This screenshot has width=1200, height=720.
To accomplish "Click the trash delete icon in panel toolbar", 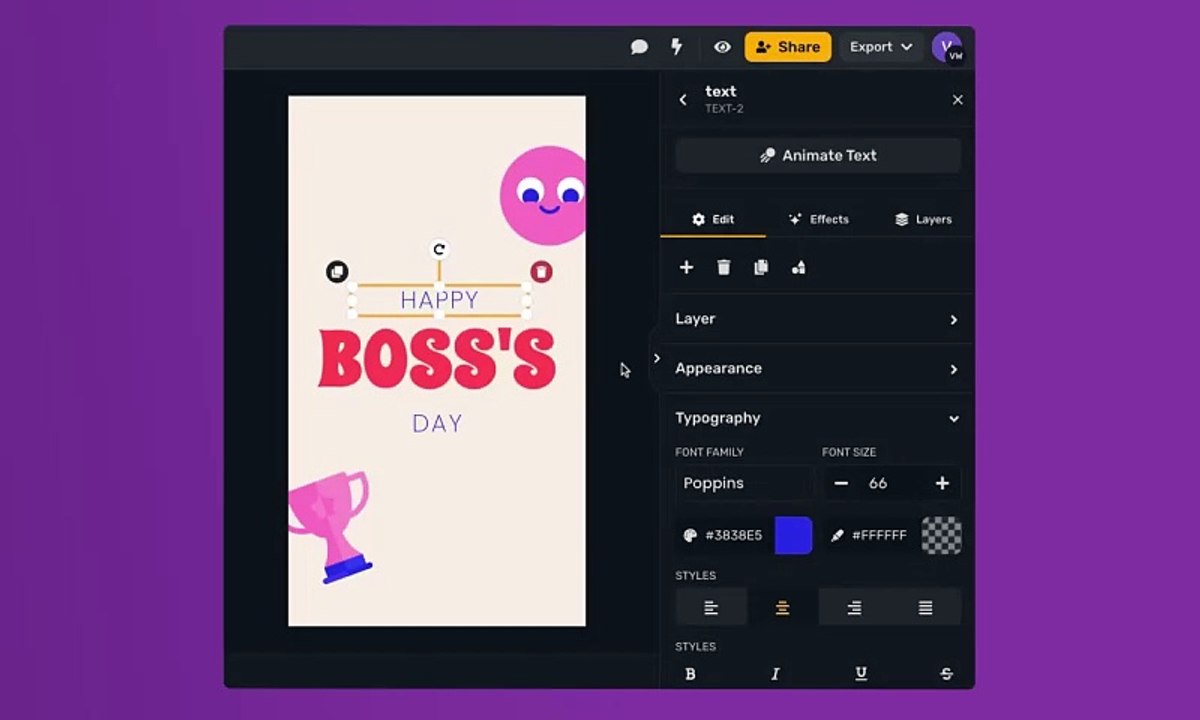I will [724, 267].
